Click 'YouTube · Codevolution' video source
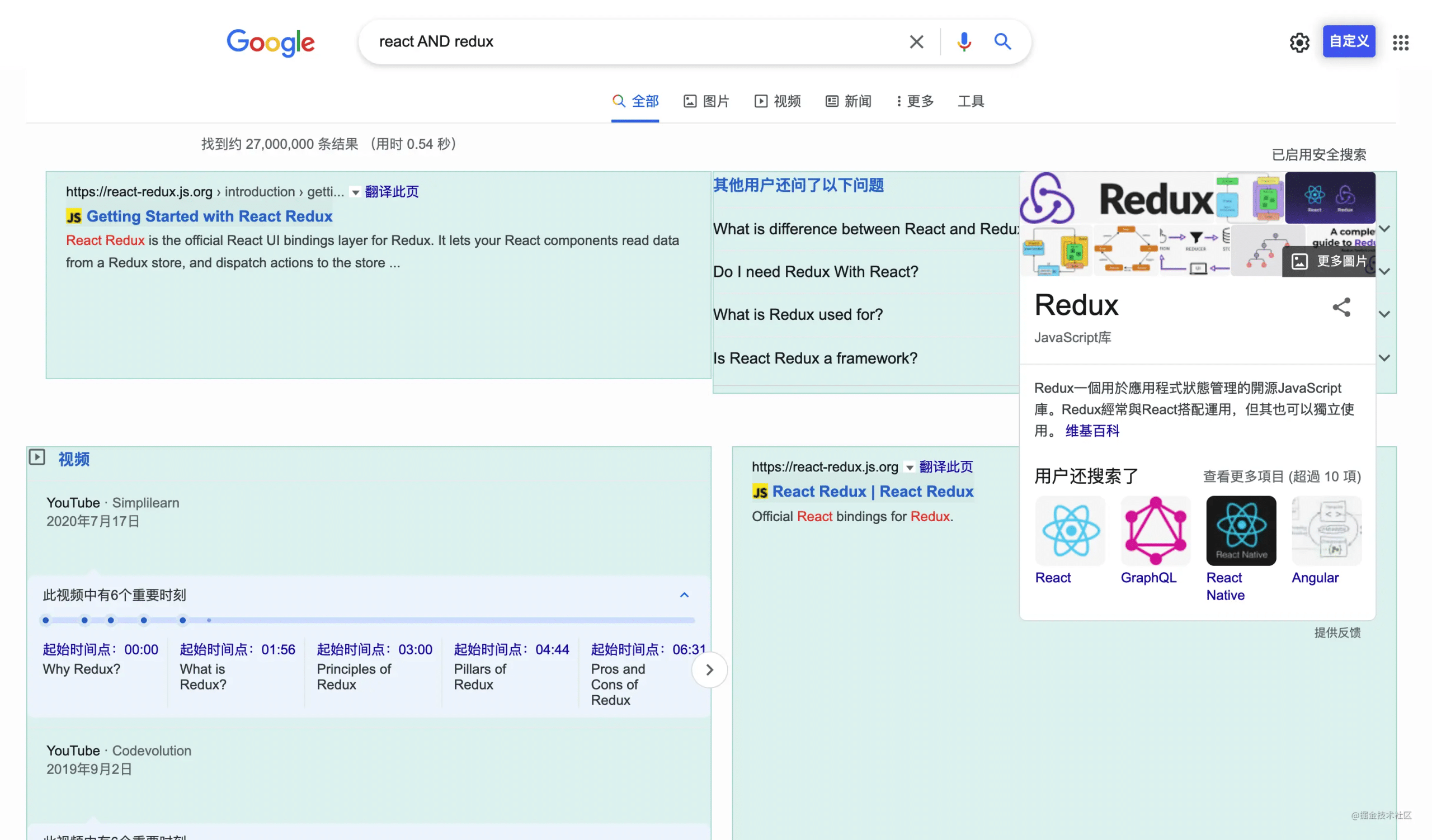The image size is (1432, 840). click(x=119, y=751)
